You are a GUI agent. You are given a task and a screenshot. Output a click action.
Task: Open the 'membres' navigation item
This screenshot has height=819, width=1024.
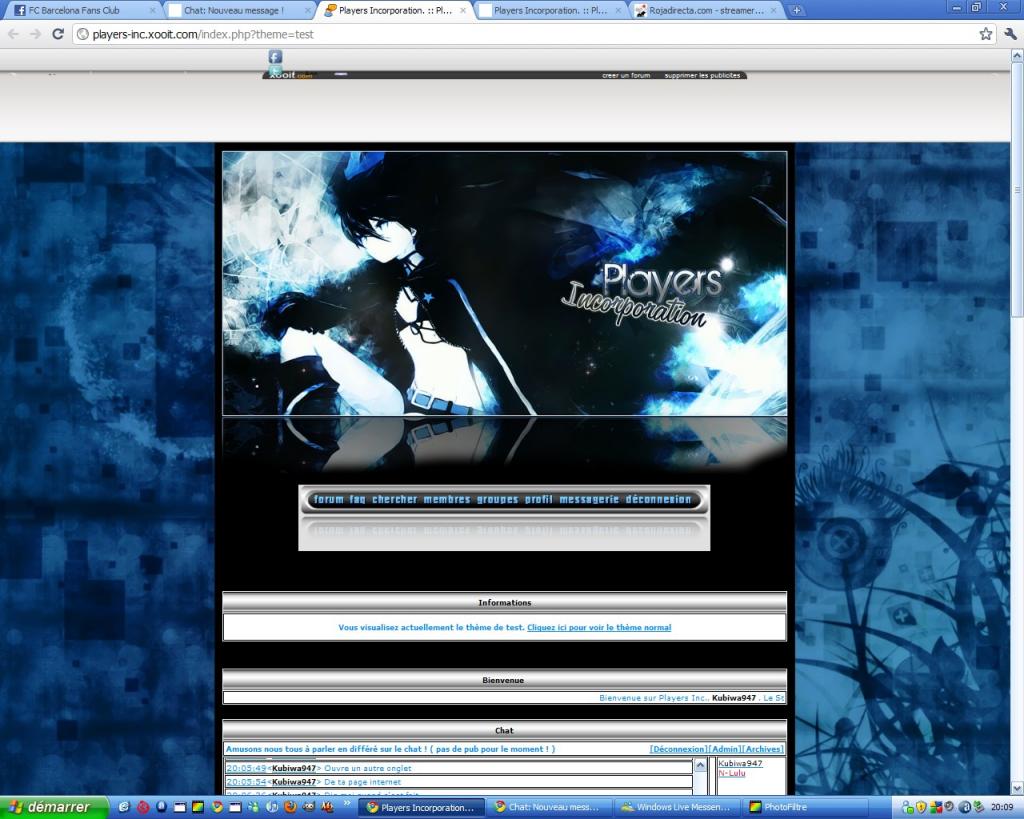click(x=447, y=500)
